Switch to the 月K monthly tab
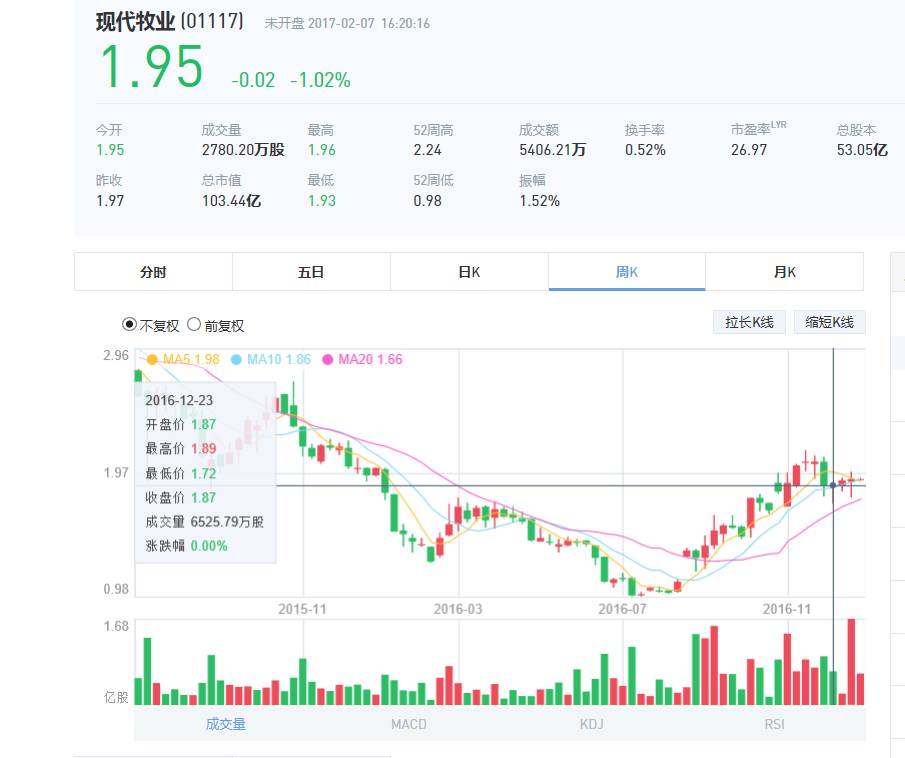 (784, 272)
